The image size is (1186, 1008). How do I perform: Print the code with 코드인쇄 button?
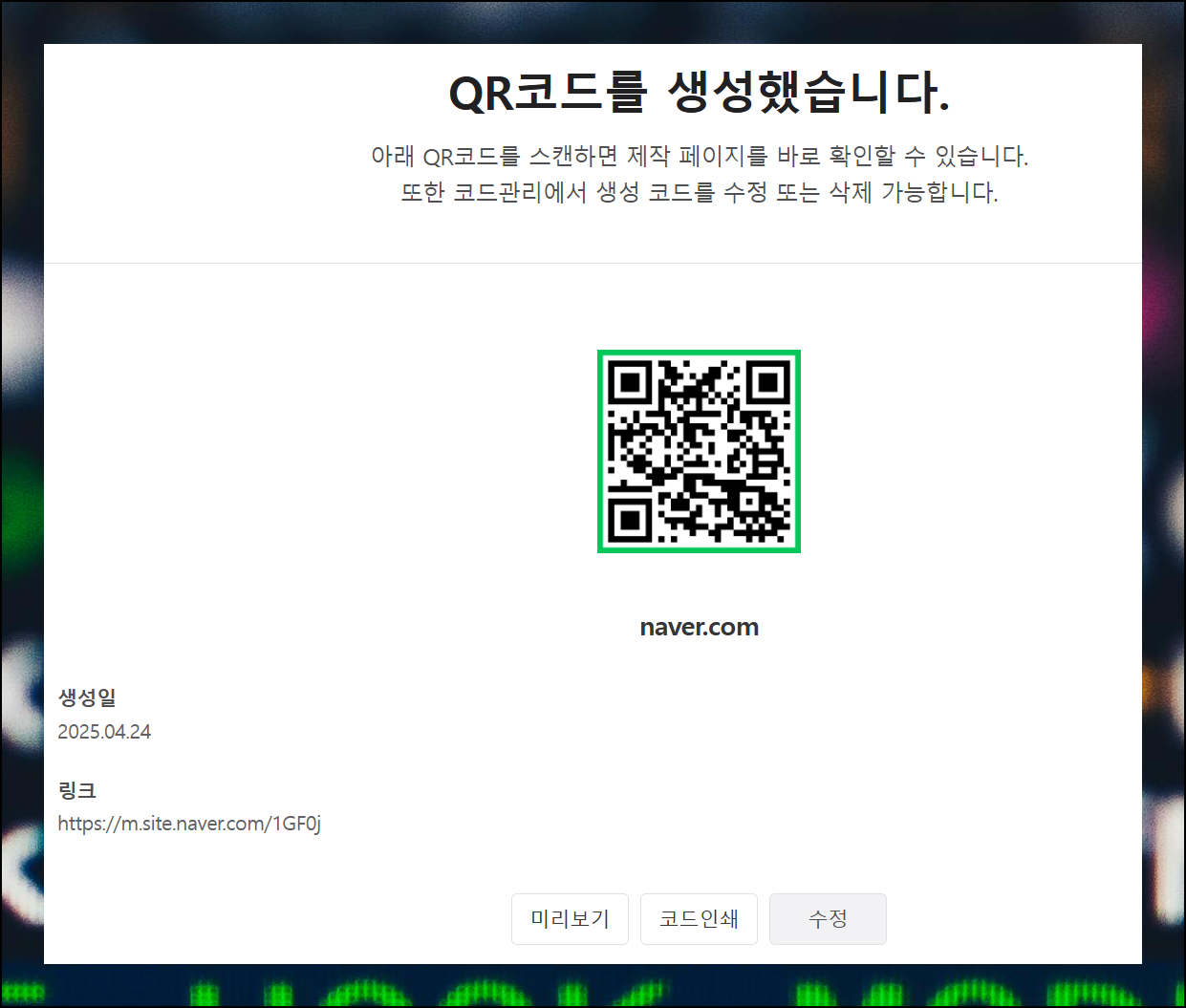pyautogui.click(x=699, y=918)
